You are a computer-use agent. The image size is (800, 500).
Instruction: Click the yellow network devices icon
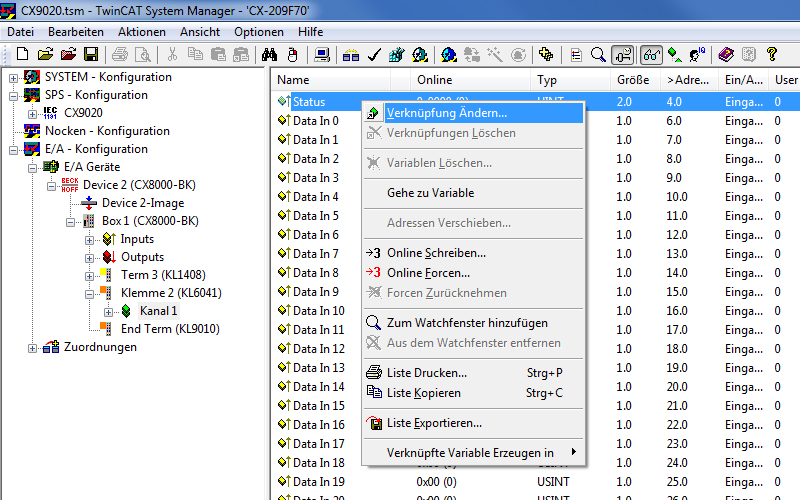[x=545, y=54]
